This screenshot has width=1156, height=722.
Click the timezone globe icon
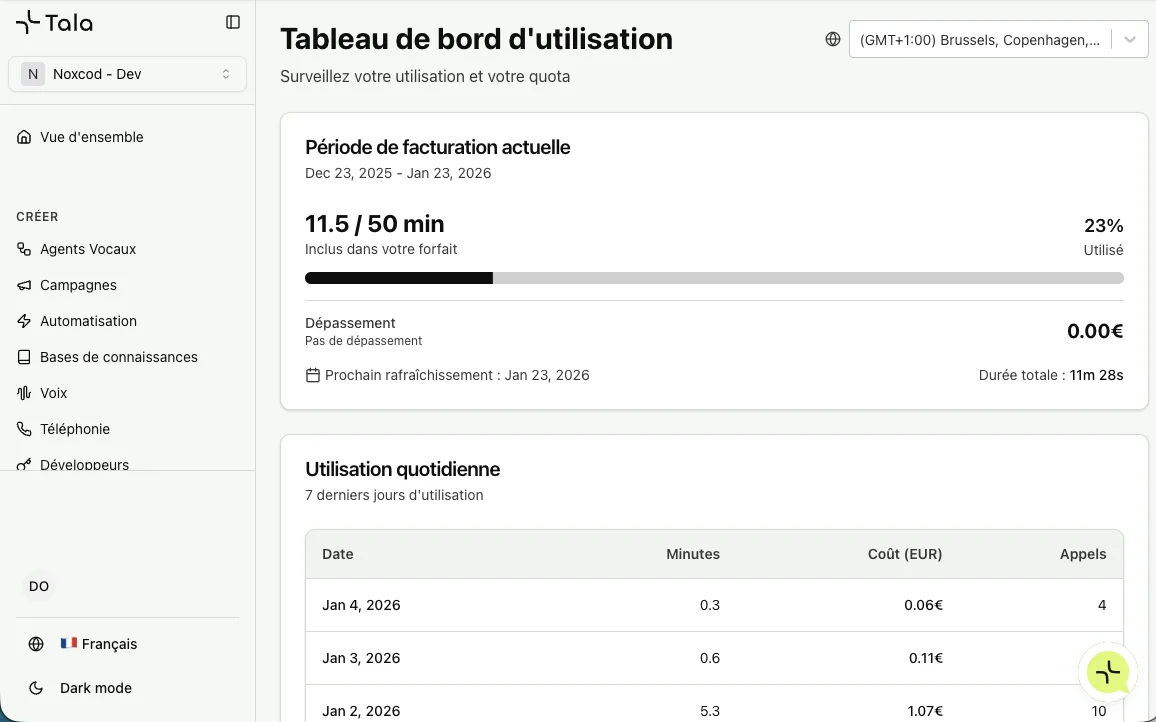[x=833, y=40]
